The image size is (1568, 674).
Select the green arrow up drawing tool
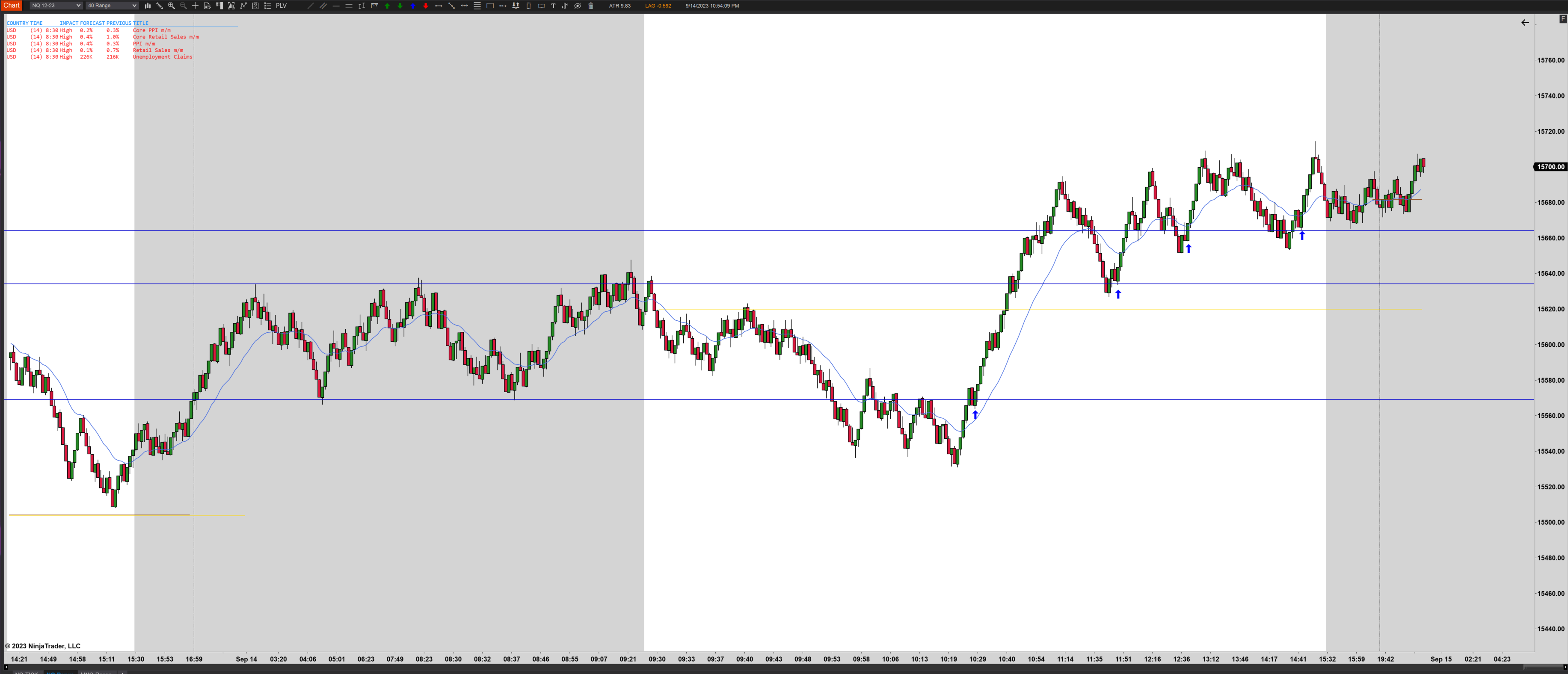[387, 6]
